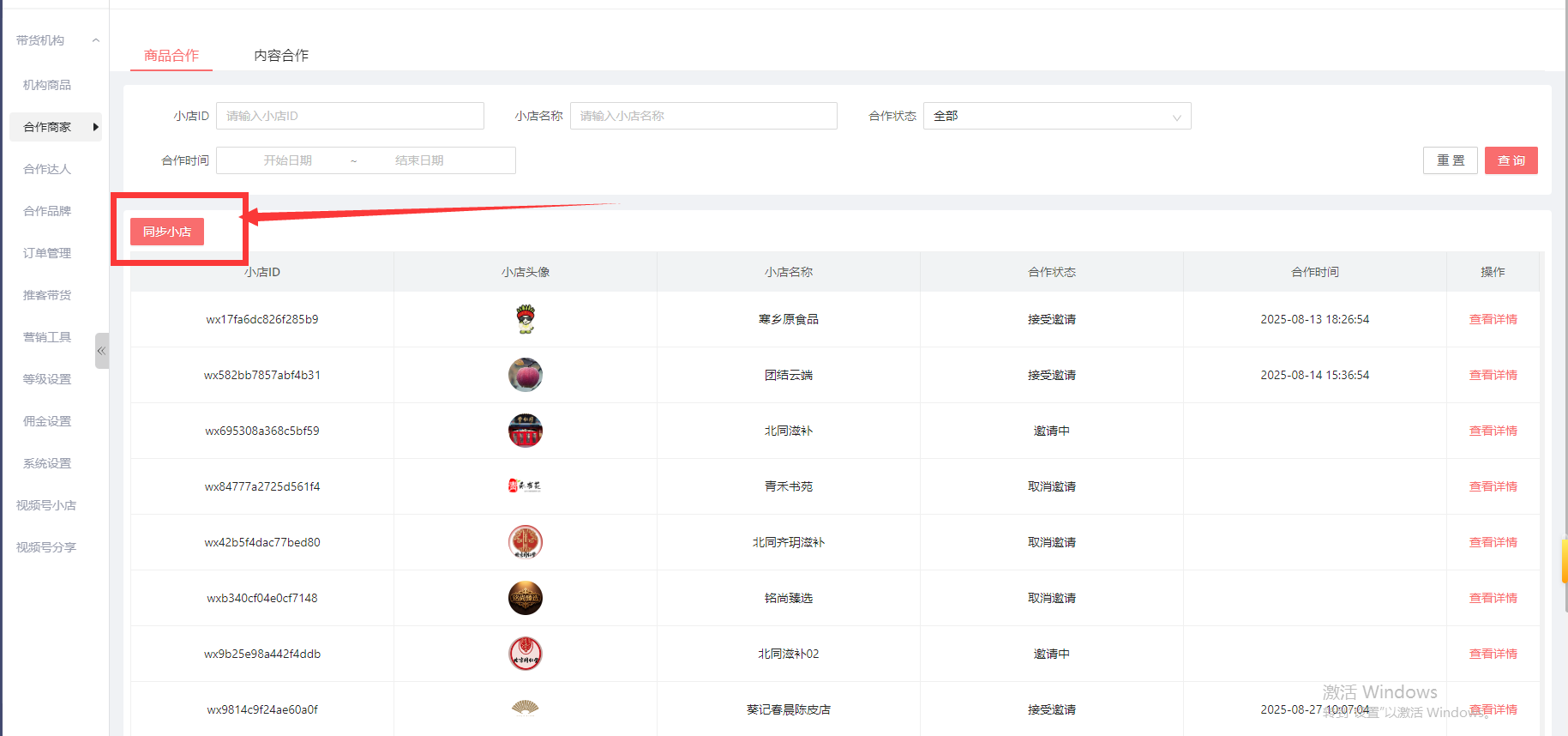View details for 寒乡原食品 via 查看详情
The height and width of the screenshot is (736, 1568).
[1493, 319]
